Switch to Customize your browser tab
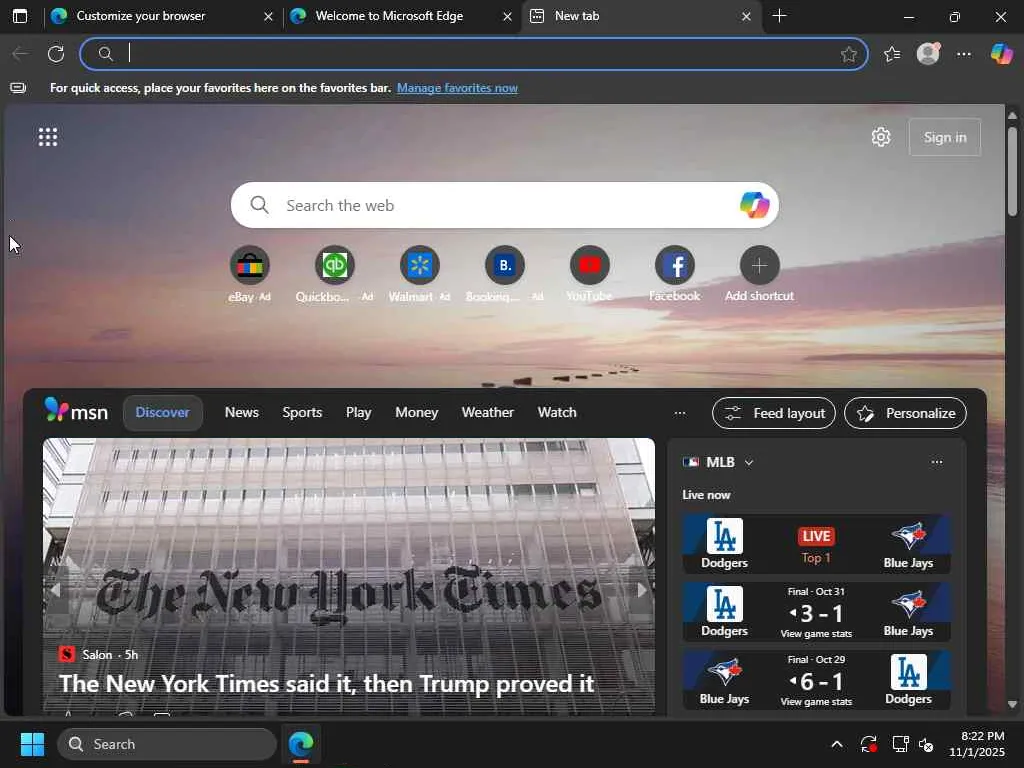 click(162, 16)
